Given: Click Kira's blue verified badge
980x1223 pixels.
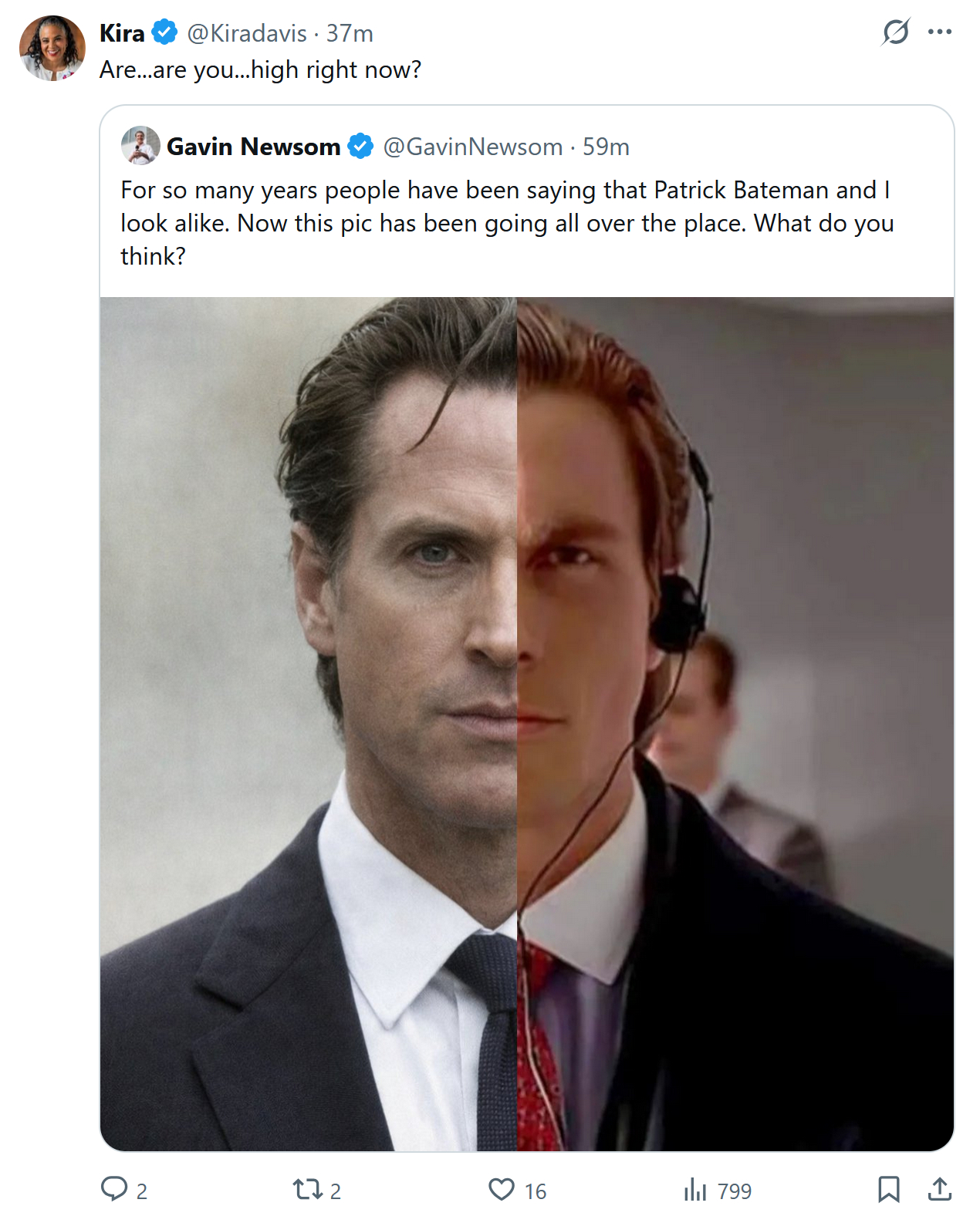Looking at the screenshot, I should (164, 33).
